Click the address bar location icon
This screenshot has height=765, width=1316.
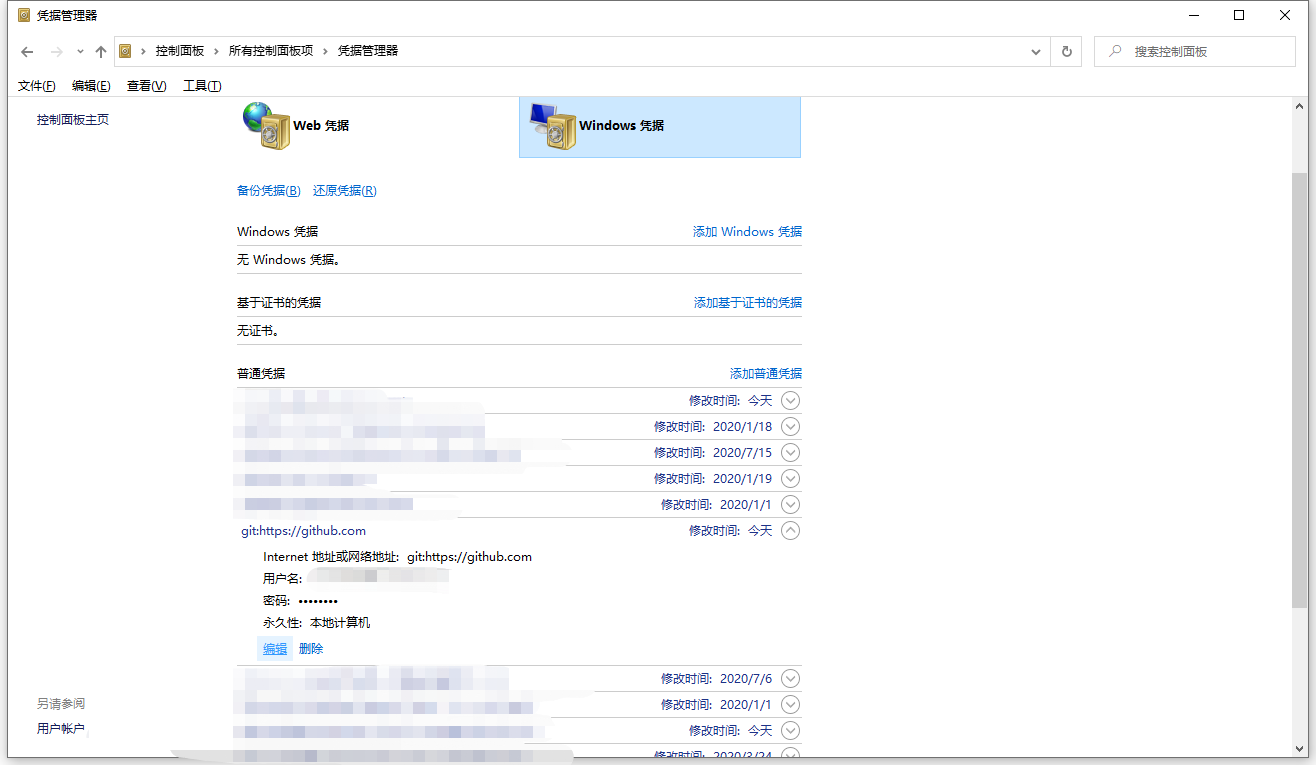125,51
